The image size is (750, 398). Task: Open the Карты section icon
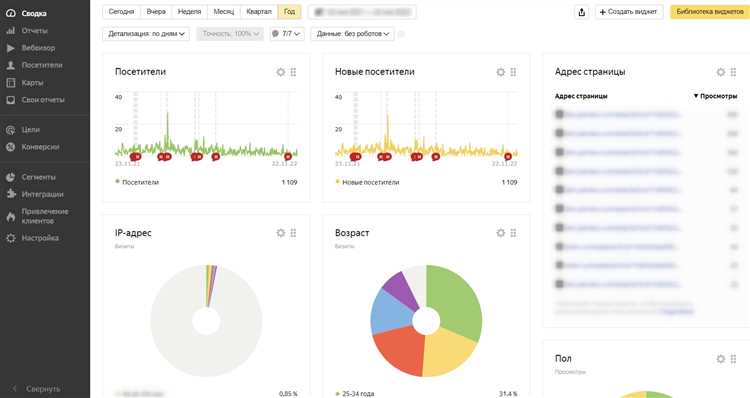tap(11, 83)
